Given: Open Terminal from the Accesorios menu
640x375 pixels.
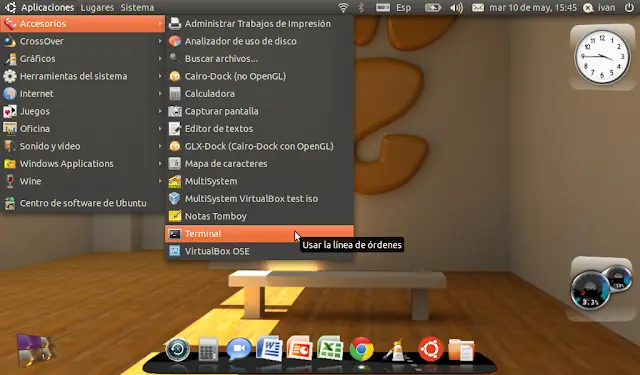Looking at the screenshot, I should [259, 234].
